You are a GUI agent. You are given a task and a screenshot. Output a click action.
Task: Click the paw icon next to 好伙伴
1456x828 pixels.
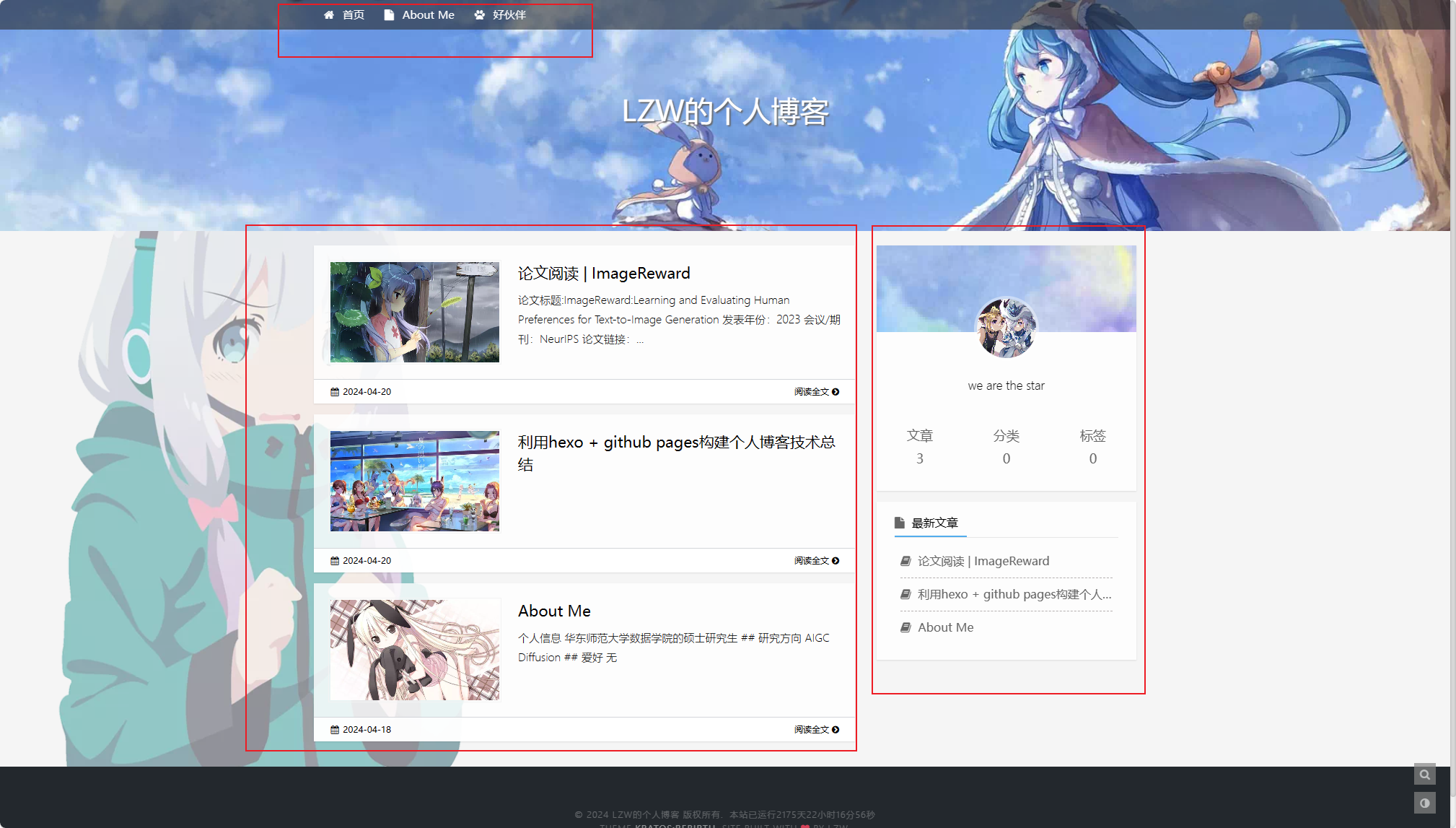(x=479, y=15)
